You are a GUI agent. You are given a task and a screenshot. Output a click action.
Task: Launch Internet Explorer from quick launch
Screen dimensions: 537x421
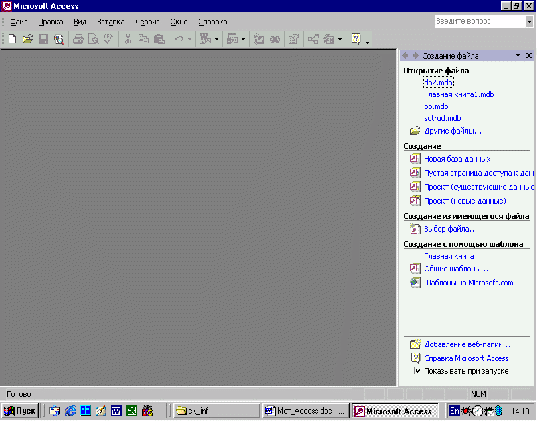tap(70, 410)
